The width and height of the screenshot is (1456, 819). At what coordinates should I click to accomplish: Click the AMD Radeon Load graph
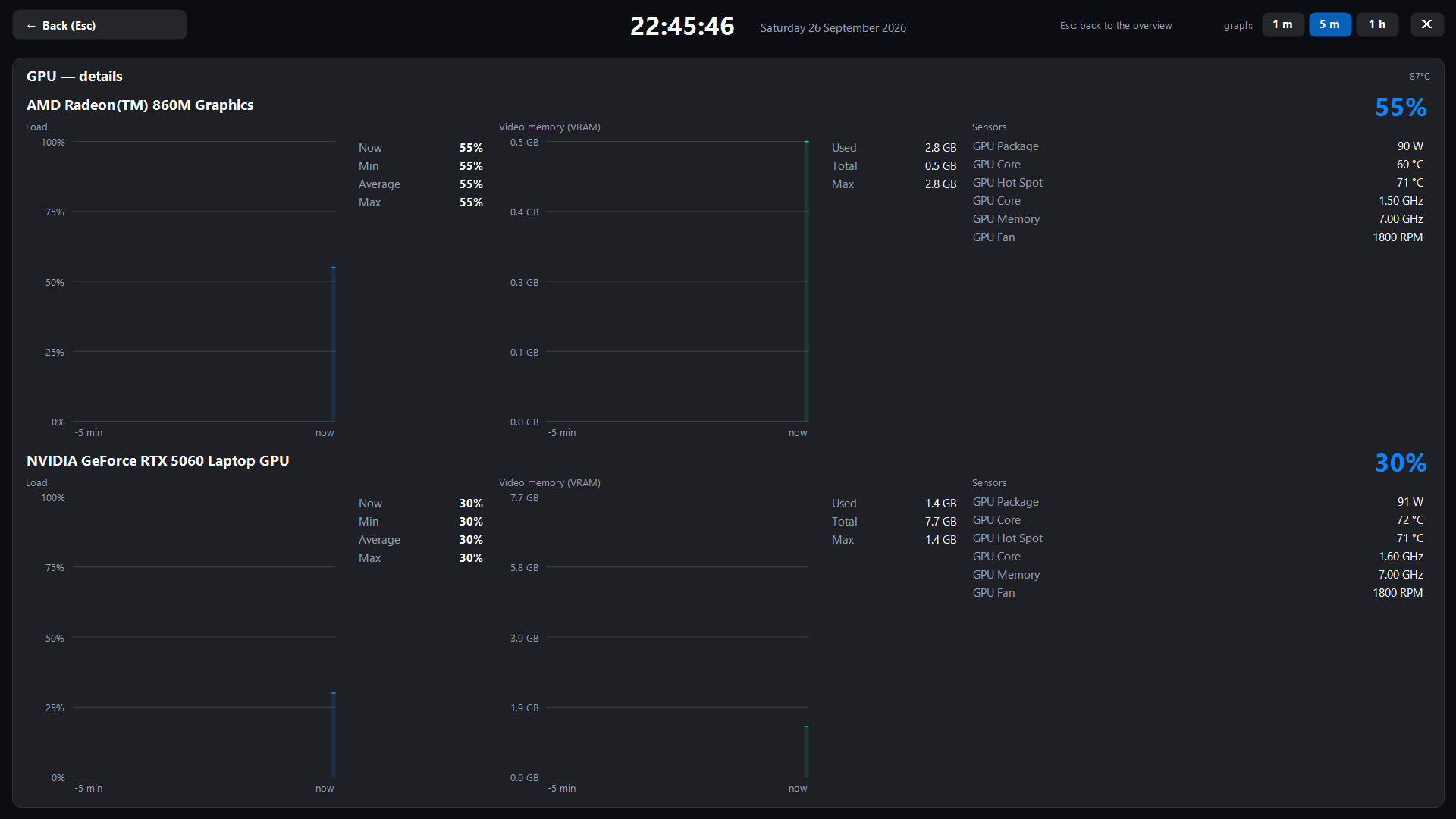pyautogui.click(x=204, y=281)
